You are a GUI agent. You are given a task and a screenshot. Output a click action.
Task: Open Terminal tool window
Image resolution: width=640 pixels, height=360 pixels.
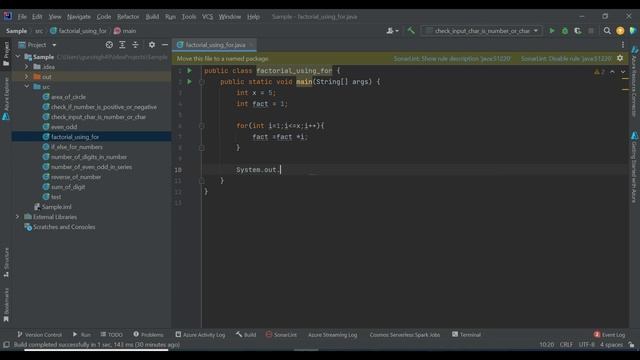467,335
